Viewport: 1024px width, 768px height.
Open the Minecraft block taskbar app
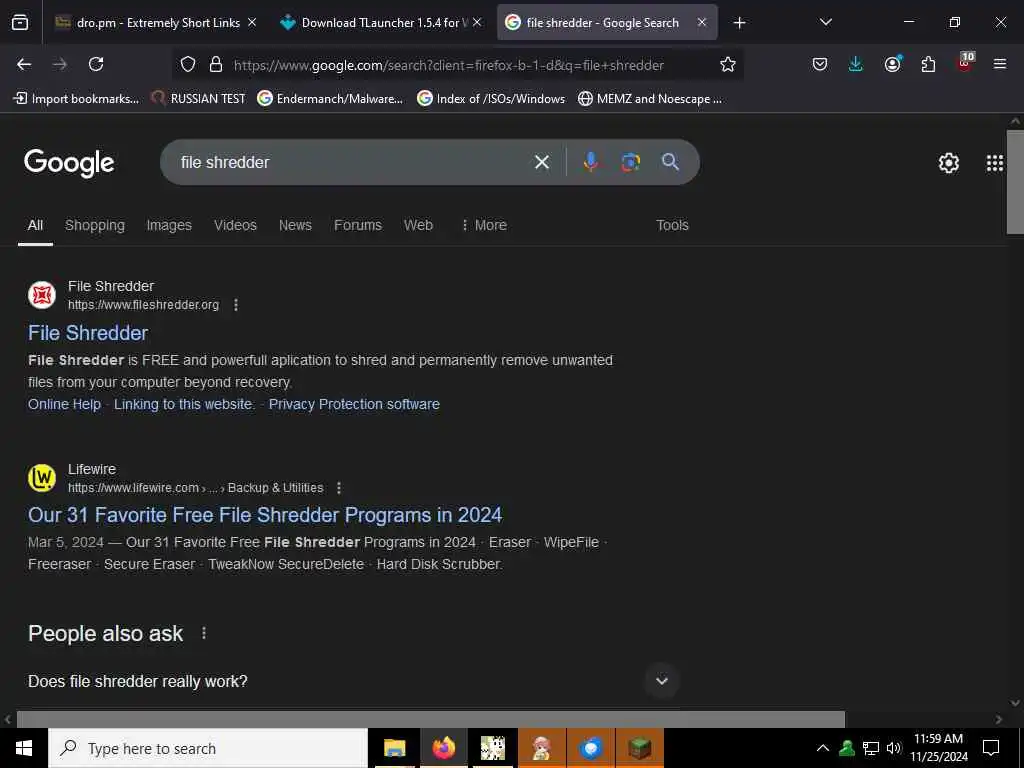(640, 748)
